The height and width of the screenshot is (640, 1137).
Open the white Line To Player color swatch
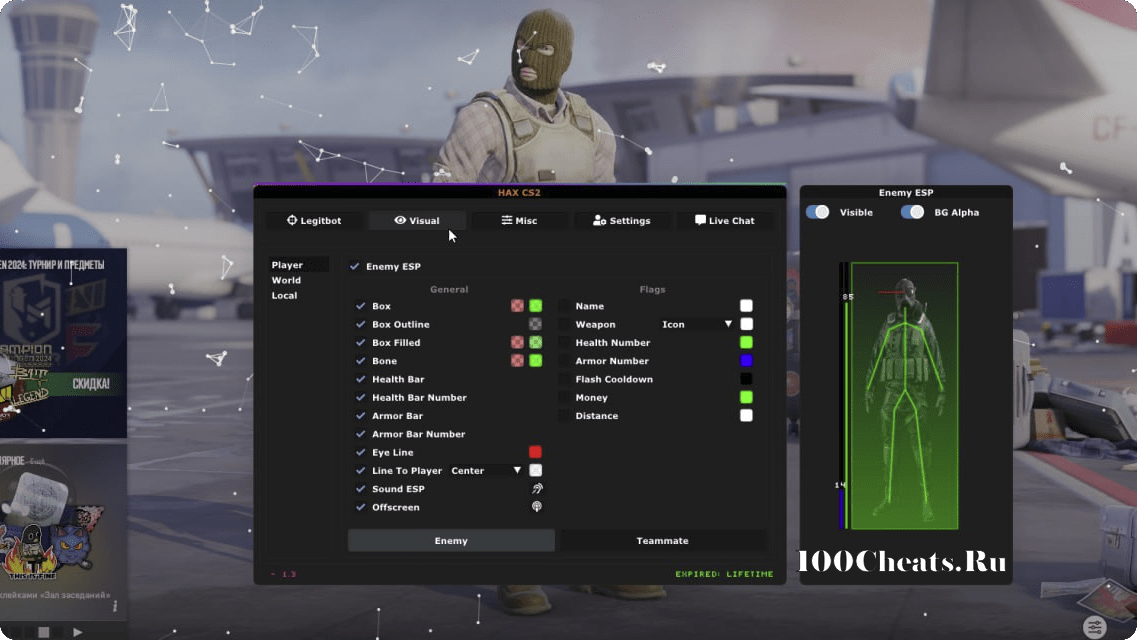(x=536, y=470)
